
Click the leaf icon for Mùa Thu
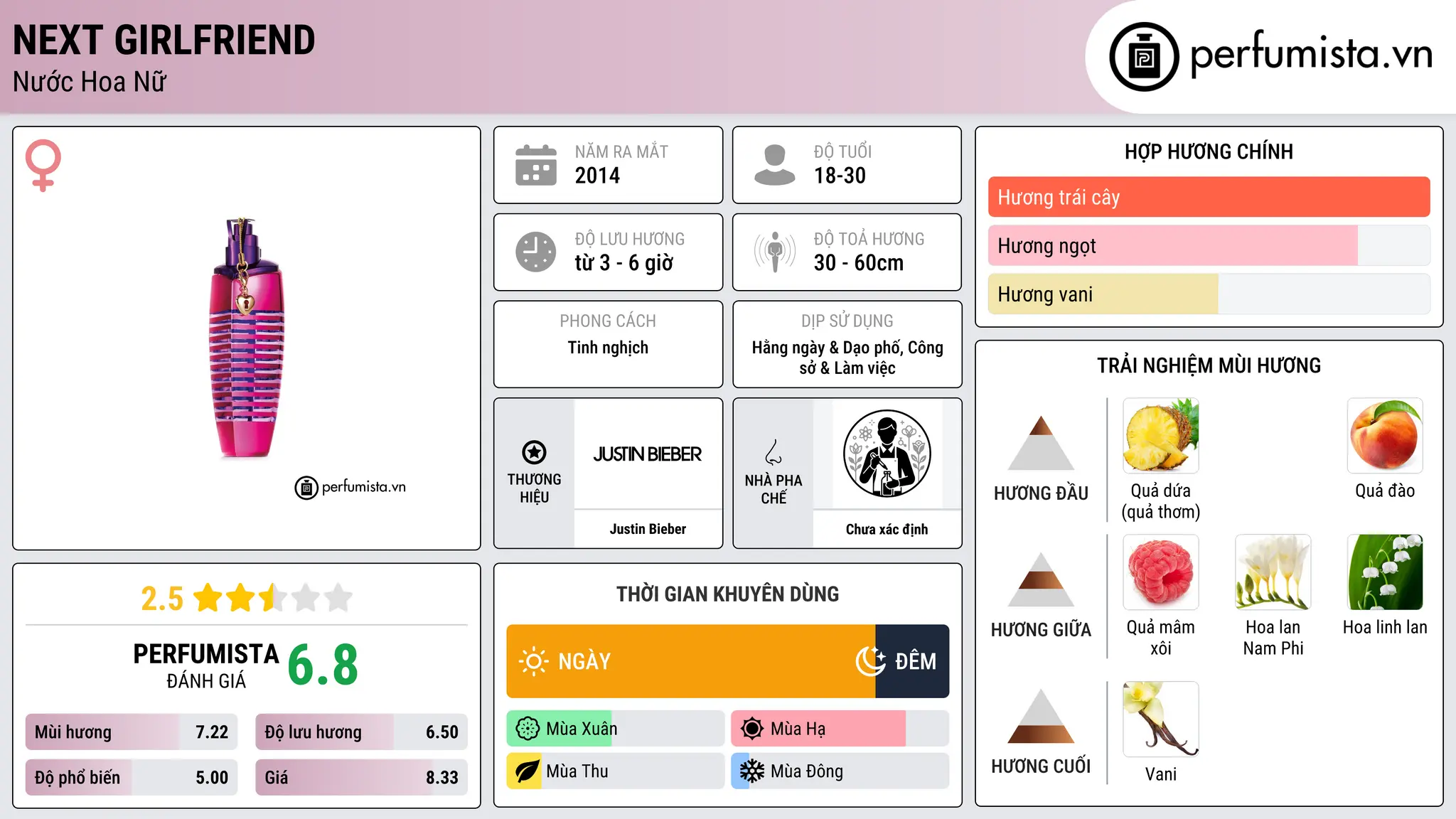pyautogui.click(x=528, y=771)
